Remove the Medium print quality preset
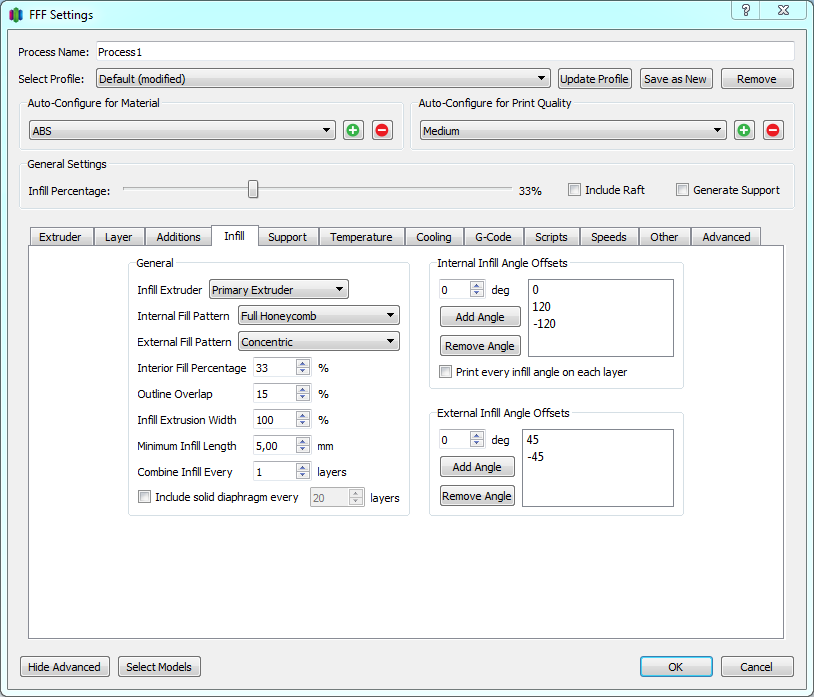Screen dimensions: 814x697 pos(772,130)
